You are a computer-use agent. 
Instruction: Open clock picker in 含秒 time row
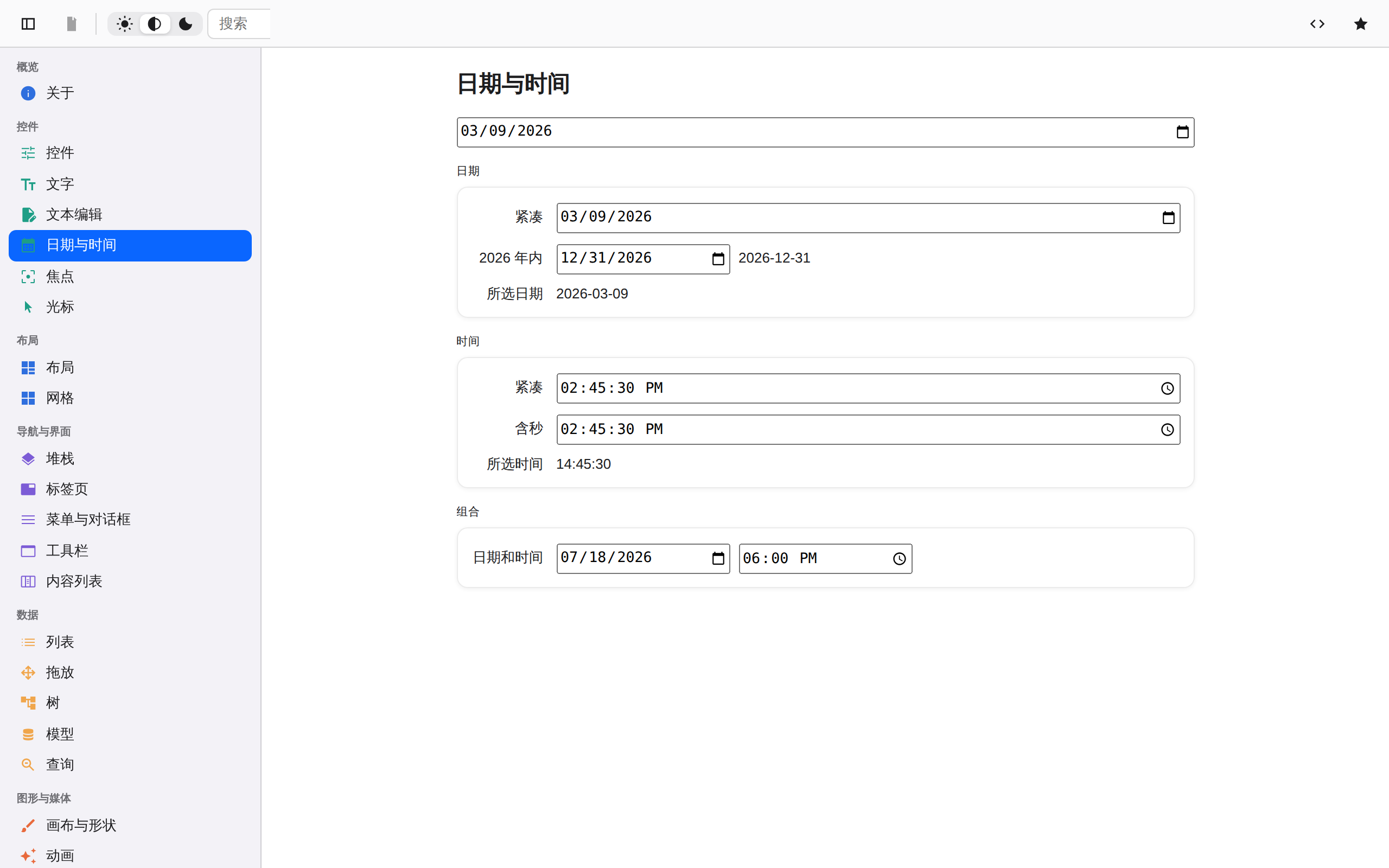click(x=1167, y=430)
